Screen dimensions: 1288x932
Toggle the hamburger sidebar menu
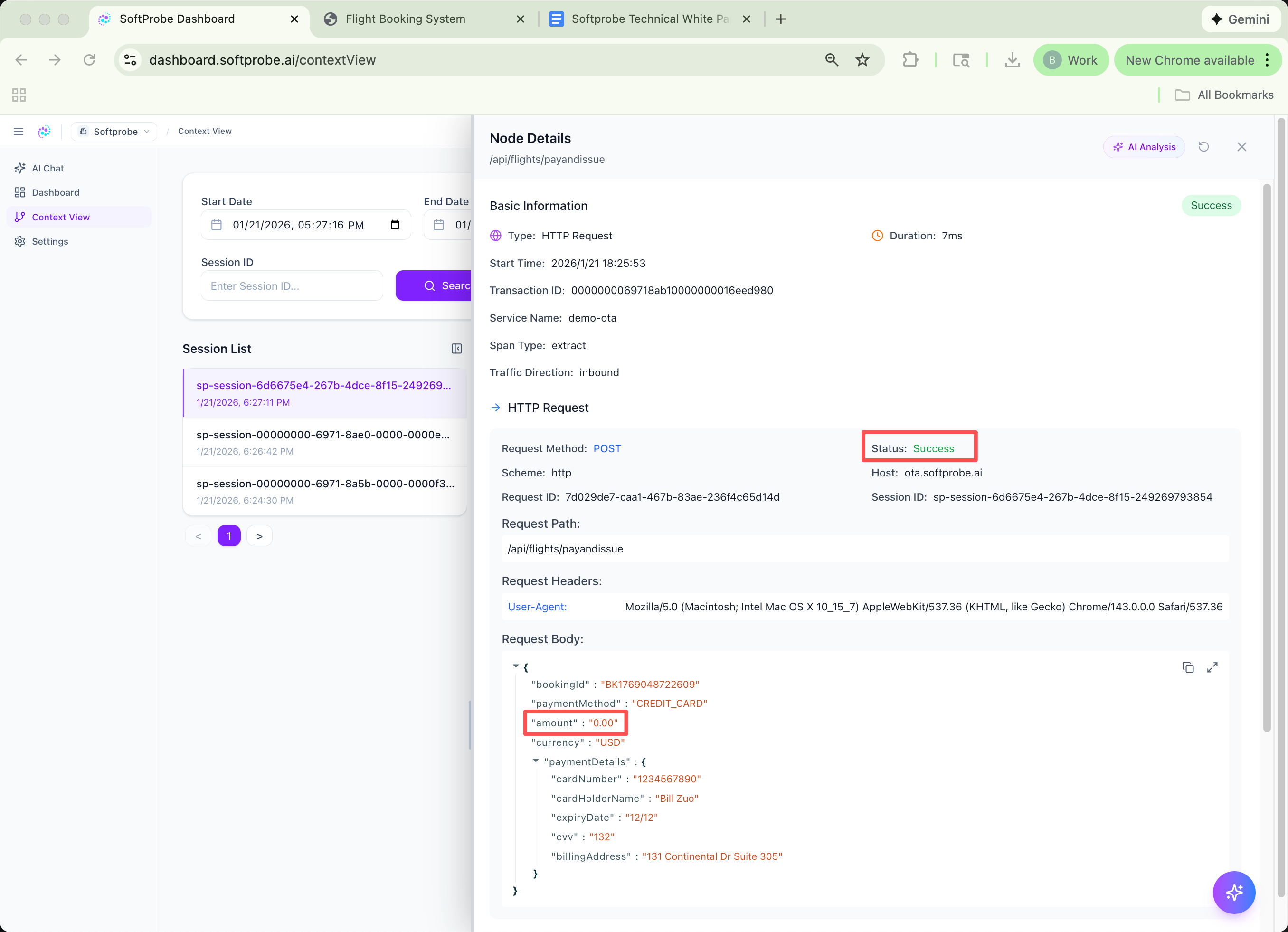pyautogui.click(x=19, y=131)
